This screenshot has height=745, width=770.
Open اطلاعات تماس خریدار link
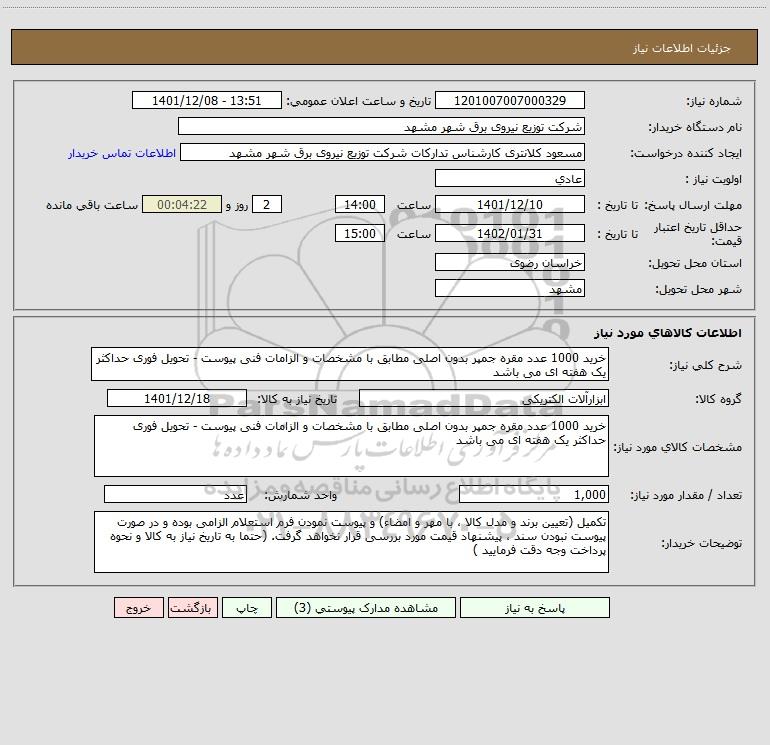pyautogui.click(x=122, y=153)
